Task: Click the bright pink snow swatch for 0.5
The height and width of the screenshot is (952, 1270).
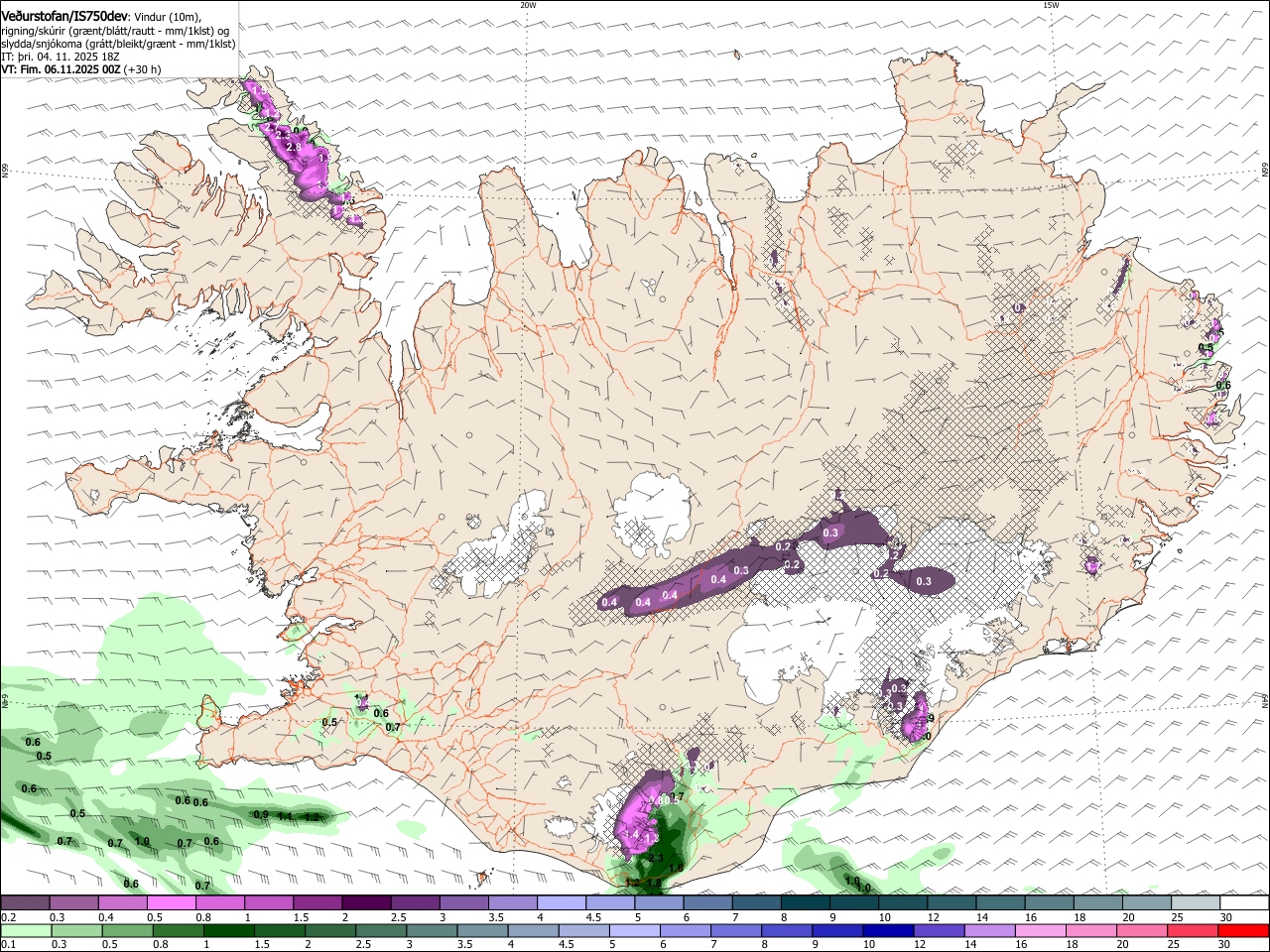Action: pyautogui.click(x=171, y=902)
